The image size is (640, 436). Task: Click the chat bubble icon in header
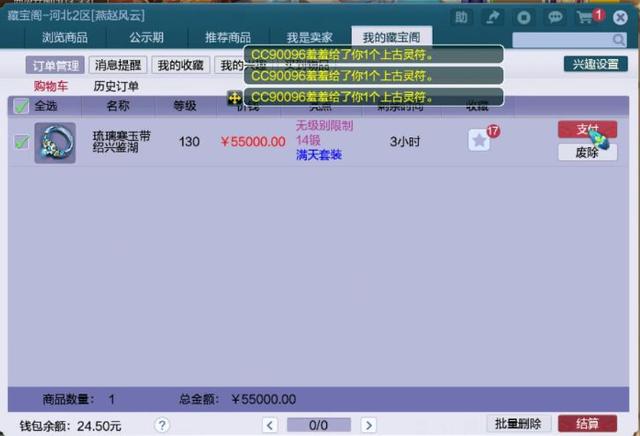click(x=555, y=18)
